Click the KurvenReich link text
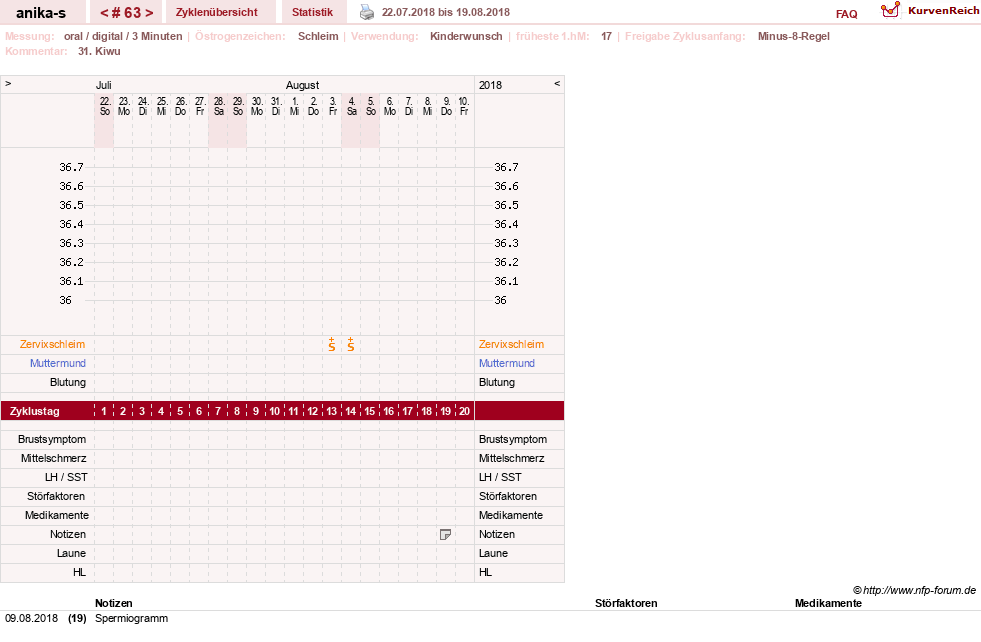 pyautogui.click(x=943, y=11)
